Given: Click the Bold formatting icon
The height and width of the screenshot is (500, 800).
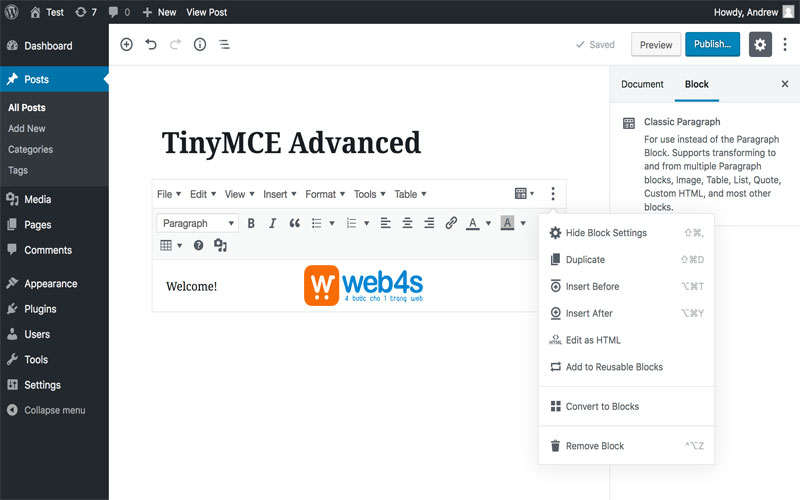Looking at the screenshot, I should [252, 223].
